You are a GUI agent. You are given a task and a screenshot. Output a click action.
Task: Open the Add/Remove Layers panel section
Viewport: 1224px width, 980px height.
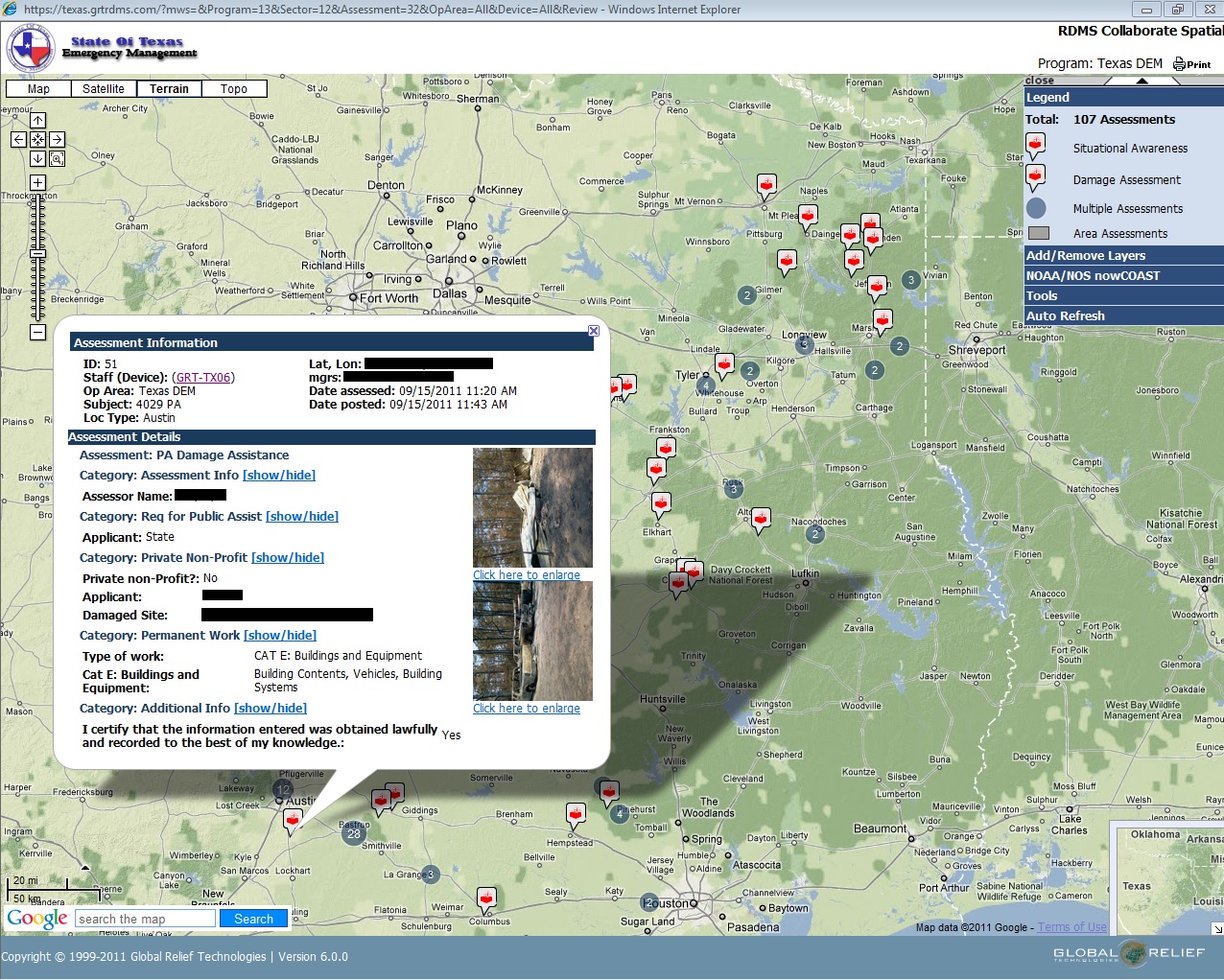(1084, 255)
